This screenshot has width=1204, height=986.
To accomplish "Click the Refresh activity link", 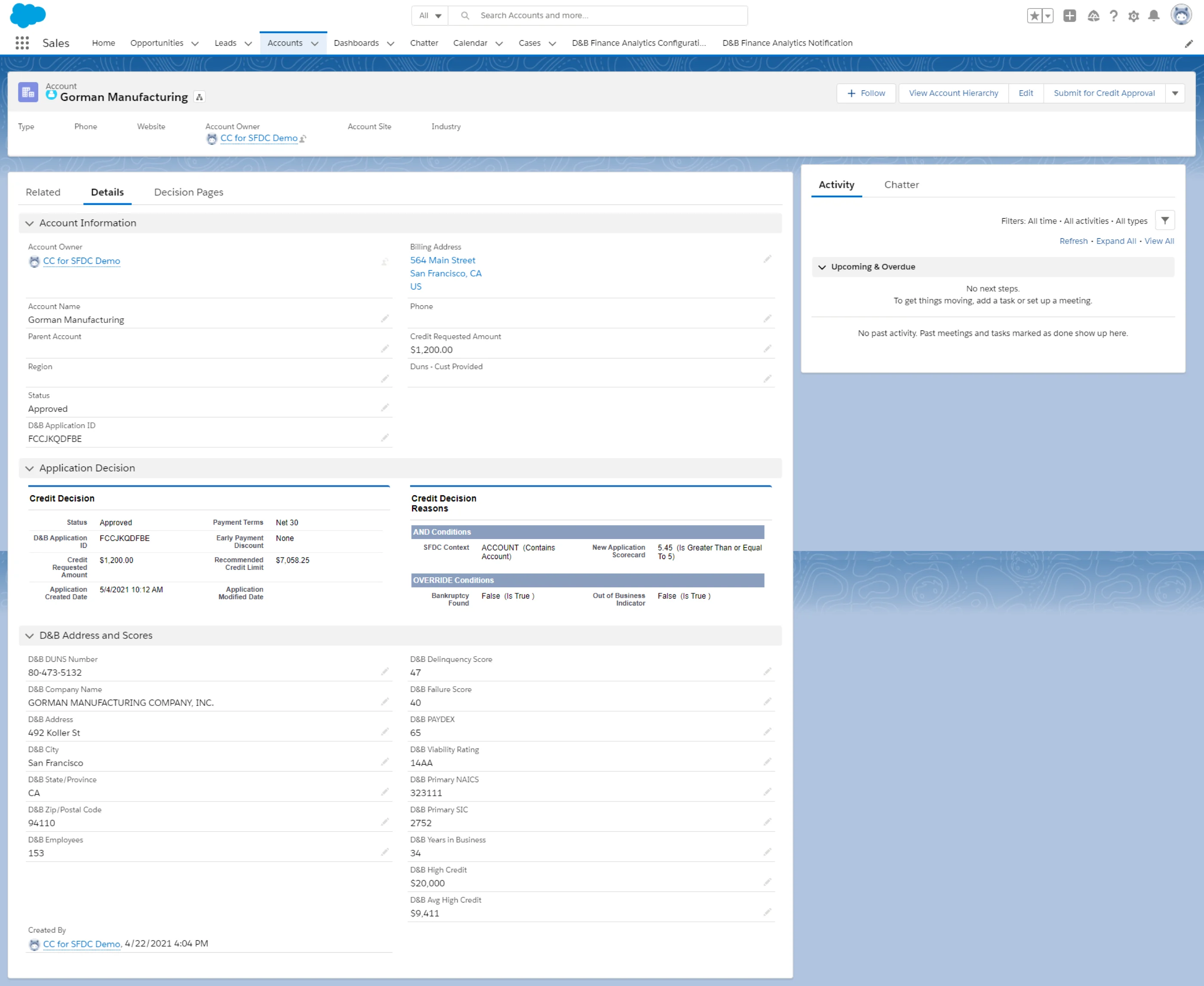I will tap(1073, 241).
